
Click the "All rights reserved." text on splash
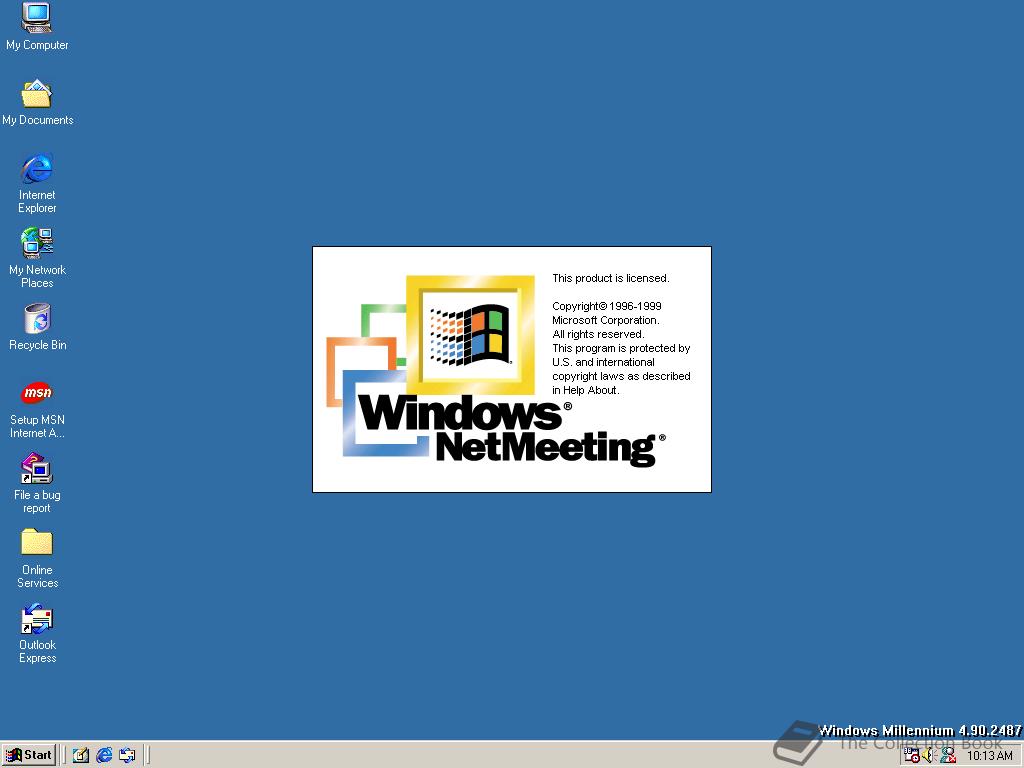click(598, 334)
